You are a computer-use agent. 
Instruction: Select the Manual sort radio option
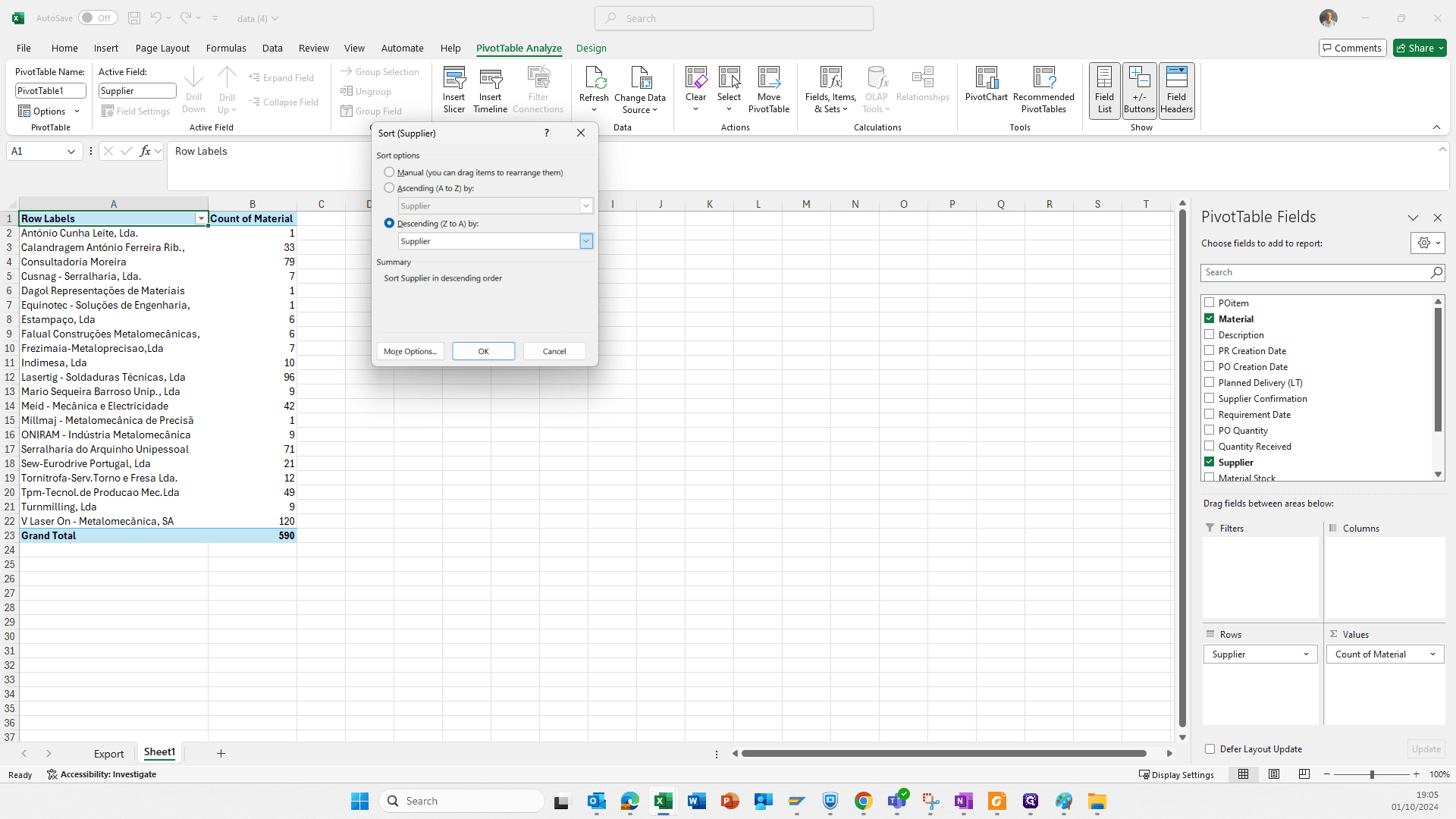(389, 172)
